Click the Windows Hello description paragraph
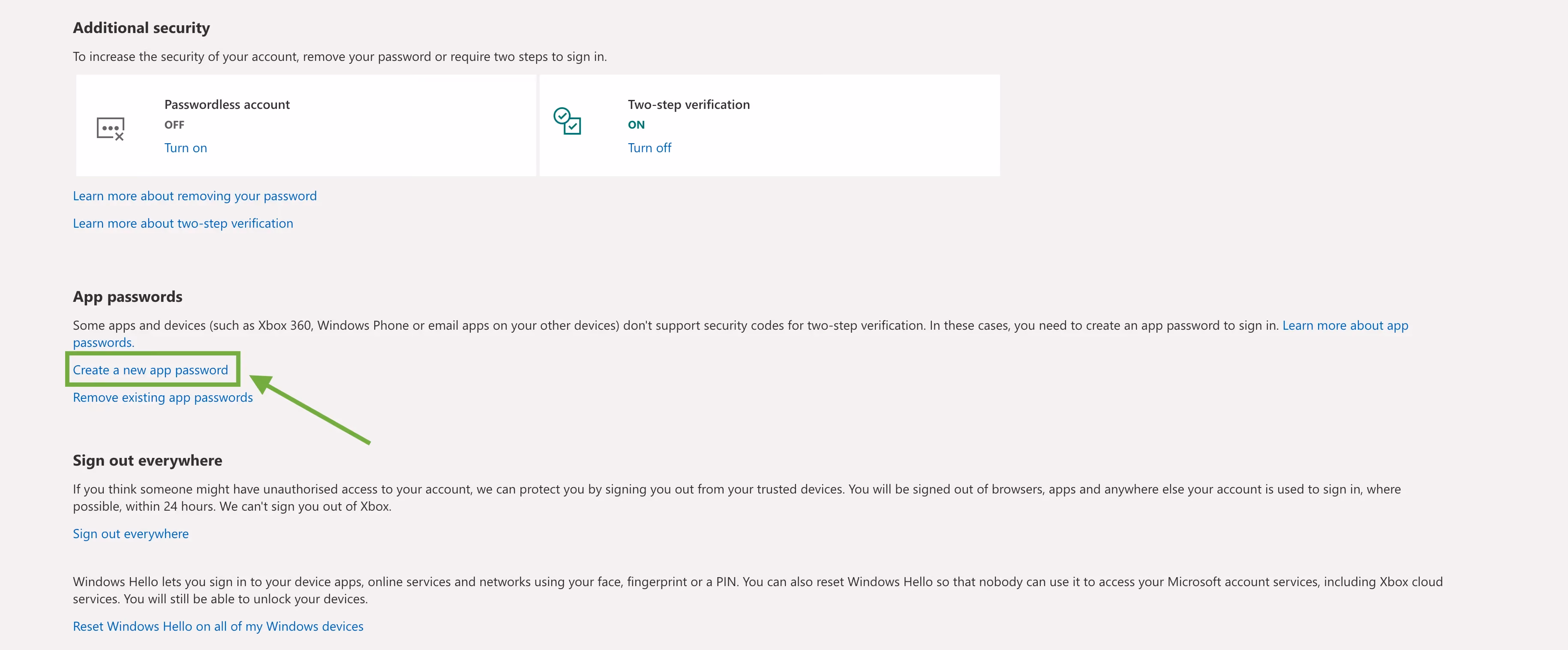Viewport: 1568px width, 650px height. 758,590
